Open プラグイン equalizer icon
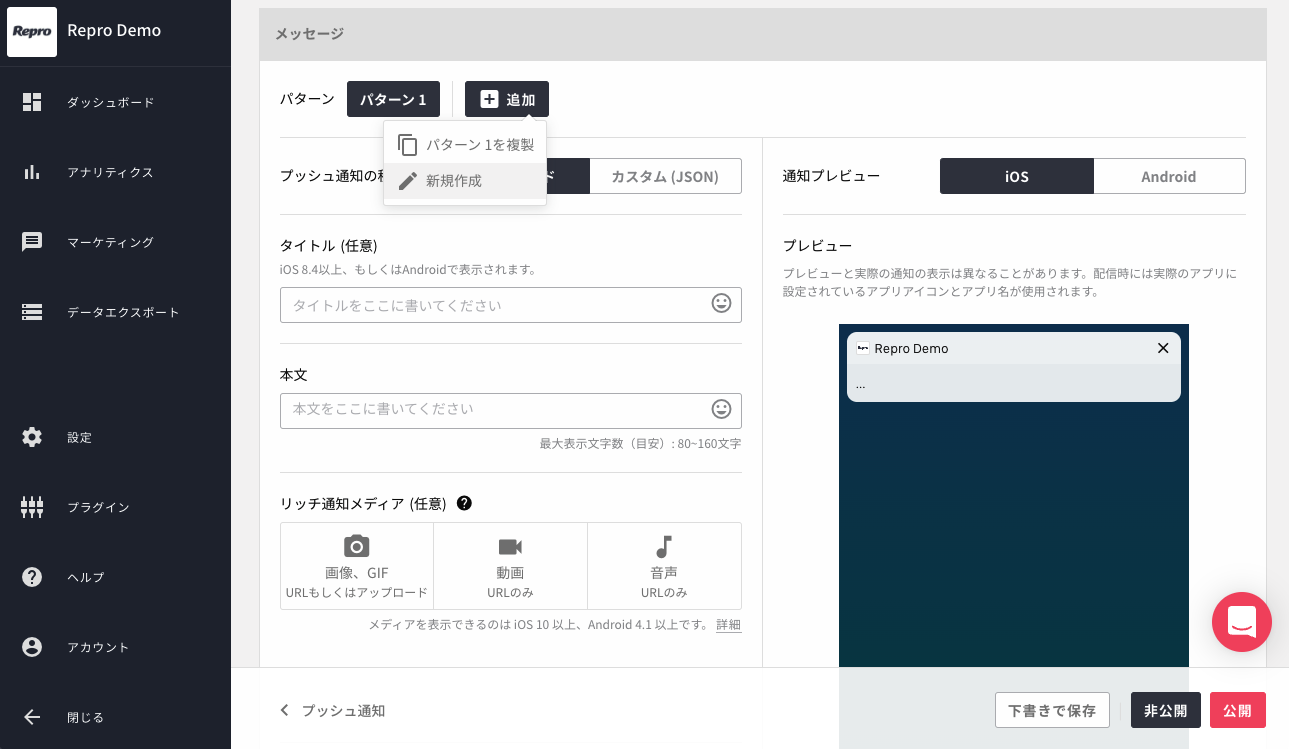Image resolution: width=1289 pixels, height=749 pixels. pos(32,507)
